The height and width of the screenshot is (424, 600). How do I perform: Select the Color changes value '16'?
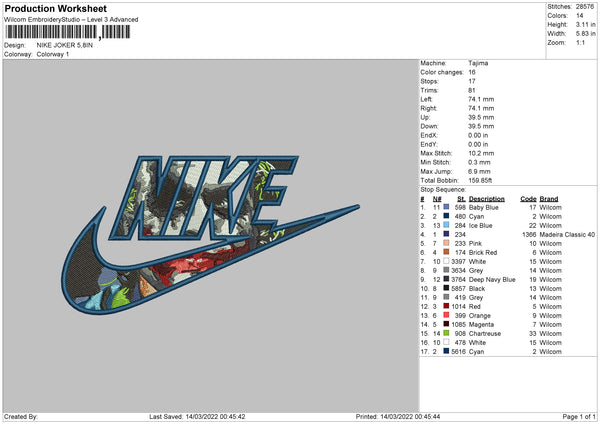472,72
